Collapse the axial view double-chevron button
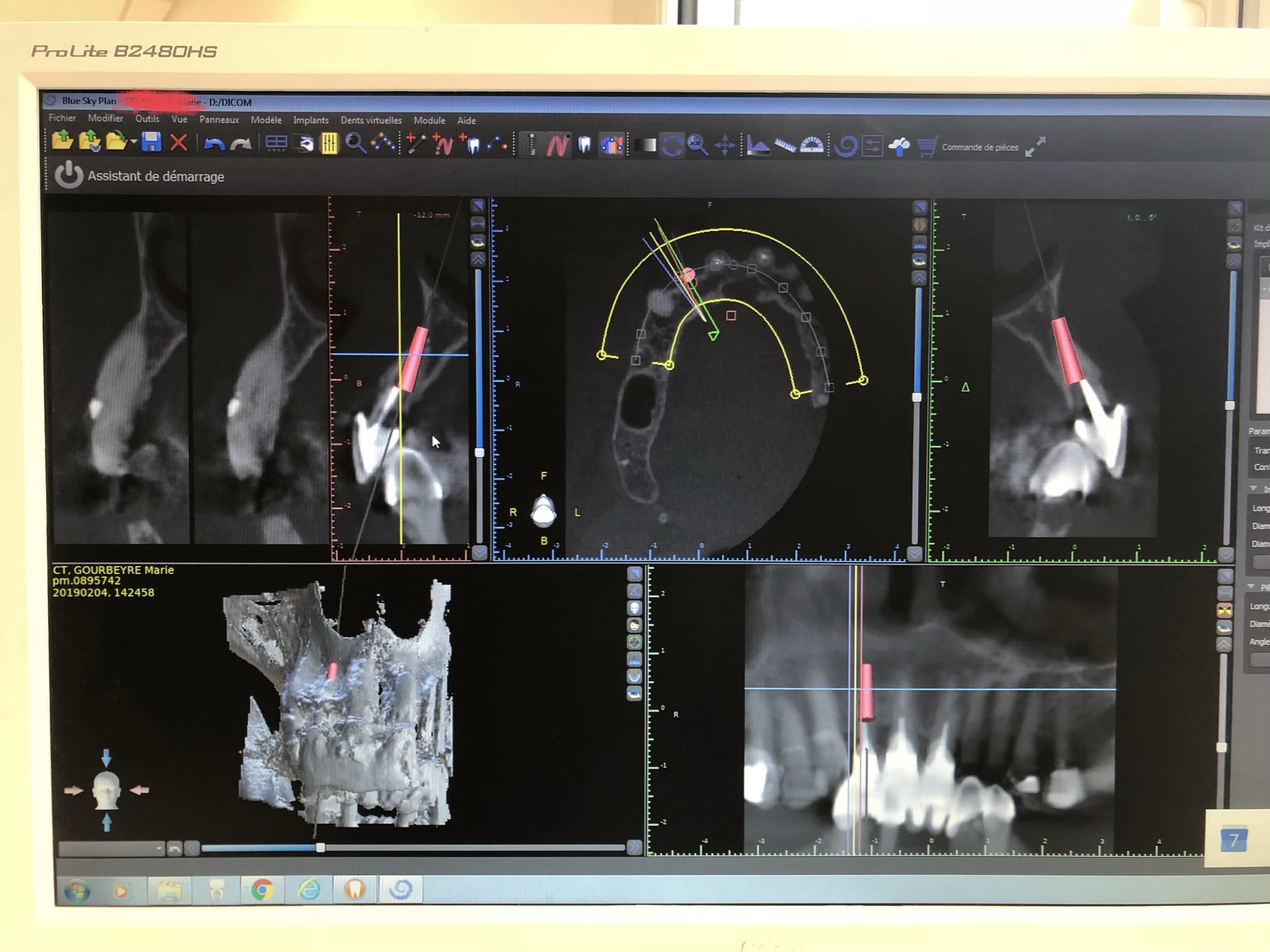 click(x=919, y=278)
